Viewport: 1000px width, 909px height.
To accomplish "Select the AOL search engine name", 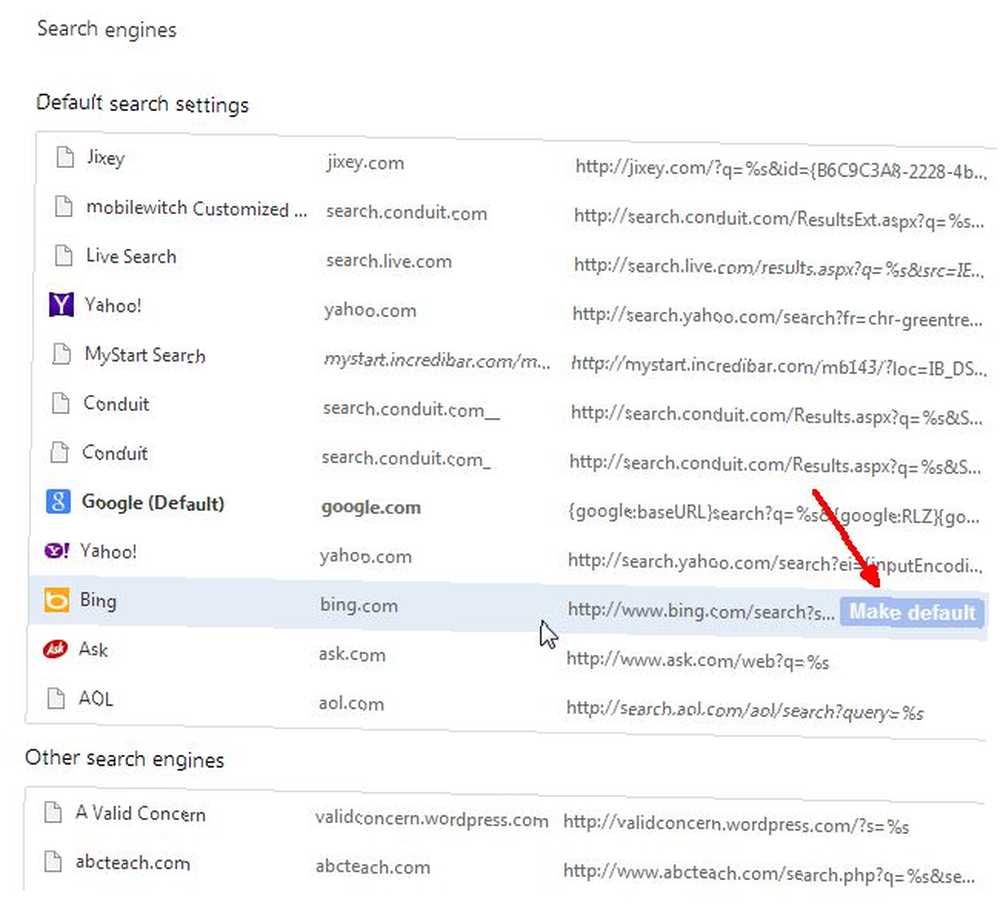I will pyautogui.click(x=96, y=698).
